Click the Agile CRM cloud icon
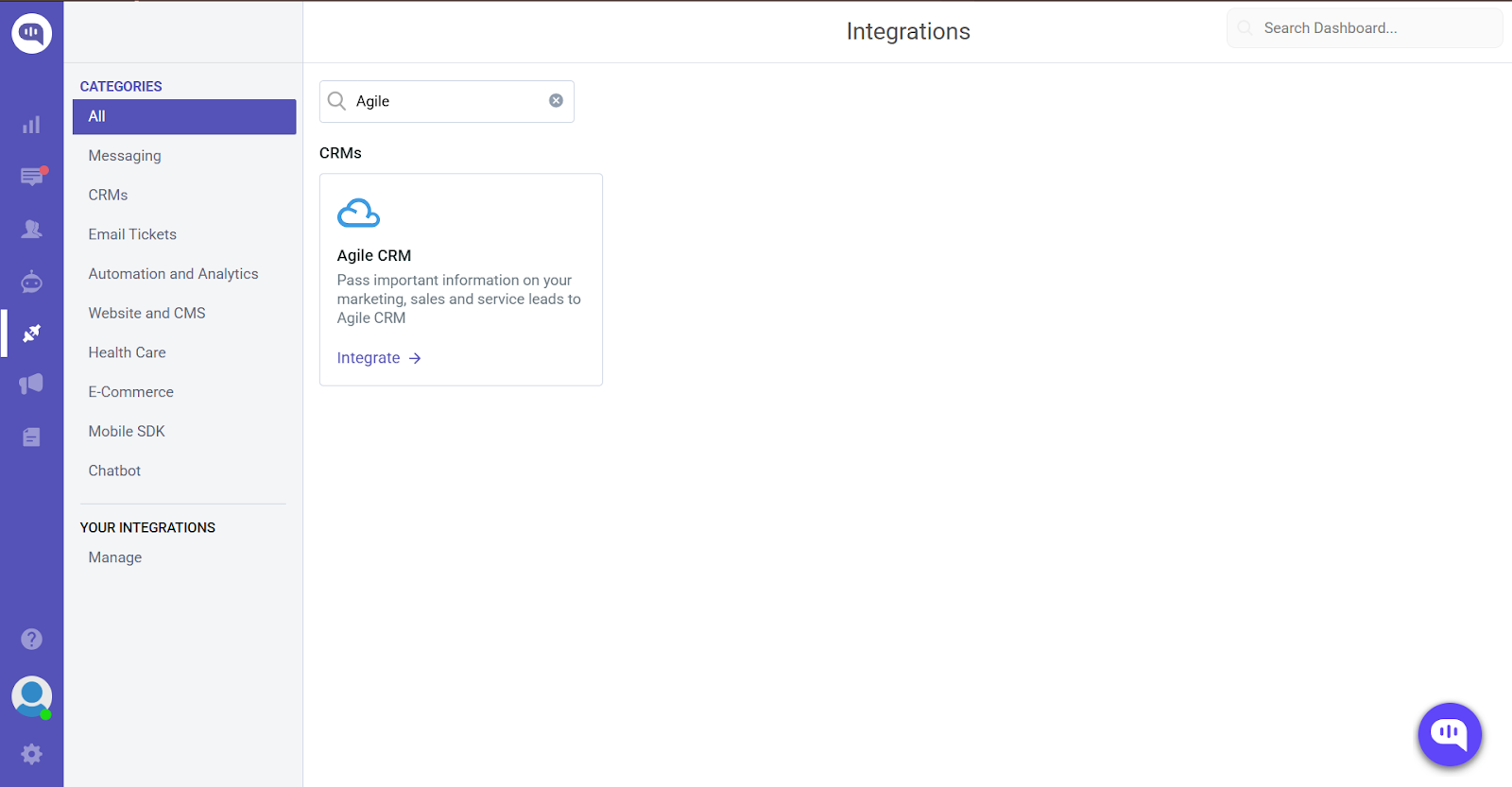The image size is (1512, 787). (358, 214)
